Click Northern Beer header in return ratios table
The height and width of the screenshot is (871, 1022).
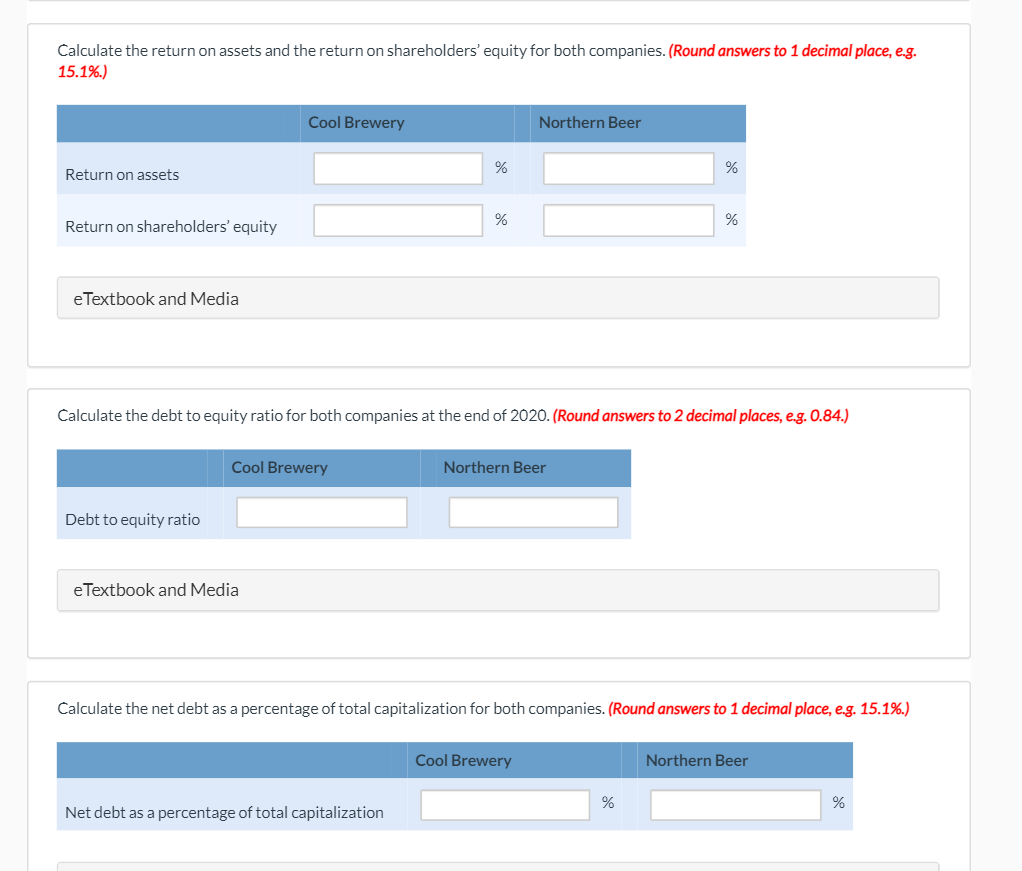(590, 123)
